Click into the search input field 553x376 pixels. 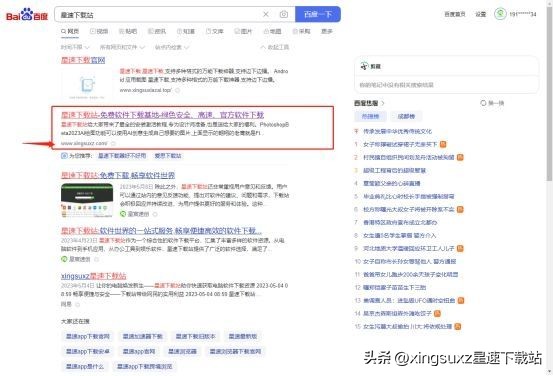pos(159,15)
